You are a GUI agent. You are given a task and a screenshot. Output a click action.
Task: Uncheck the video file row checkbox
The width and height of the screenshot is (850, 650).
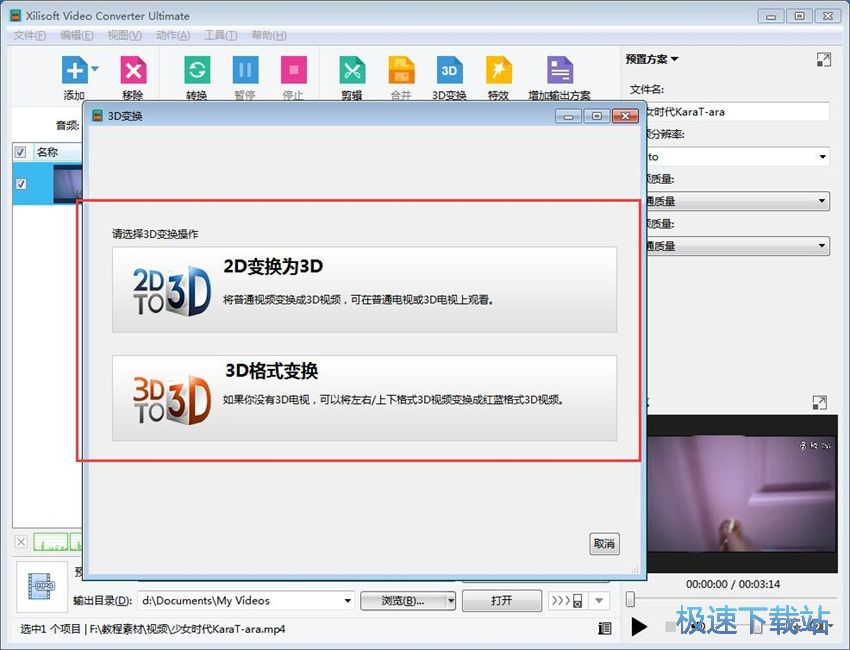(21, 184)
